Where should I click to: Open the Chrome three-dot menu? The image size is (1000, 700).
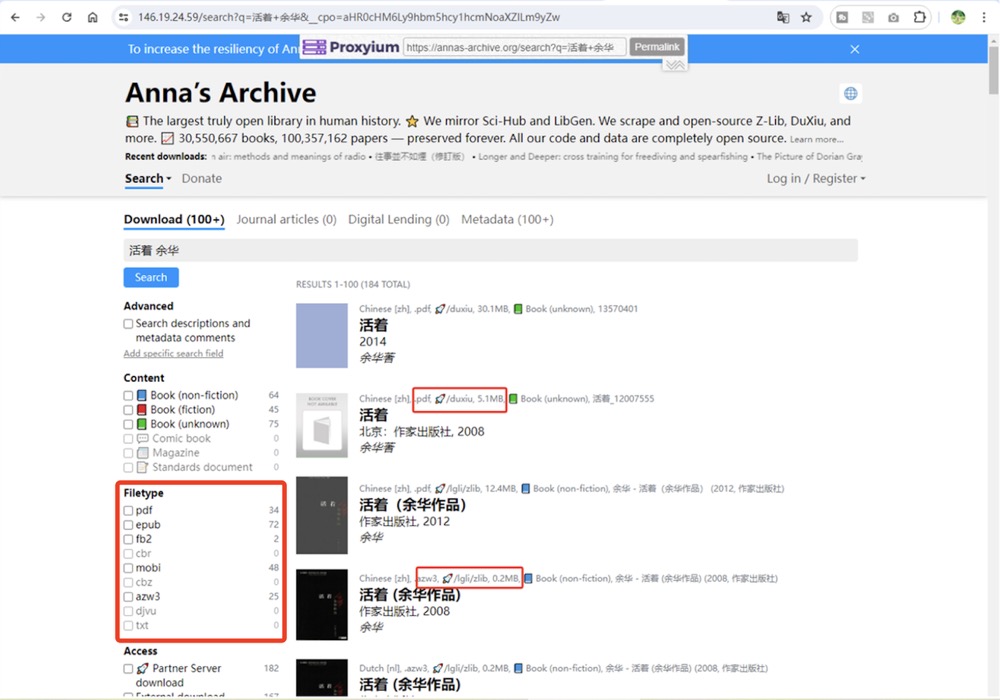(984, 17)
